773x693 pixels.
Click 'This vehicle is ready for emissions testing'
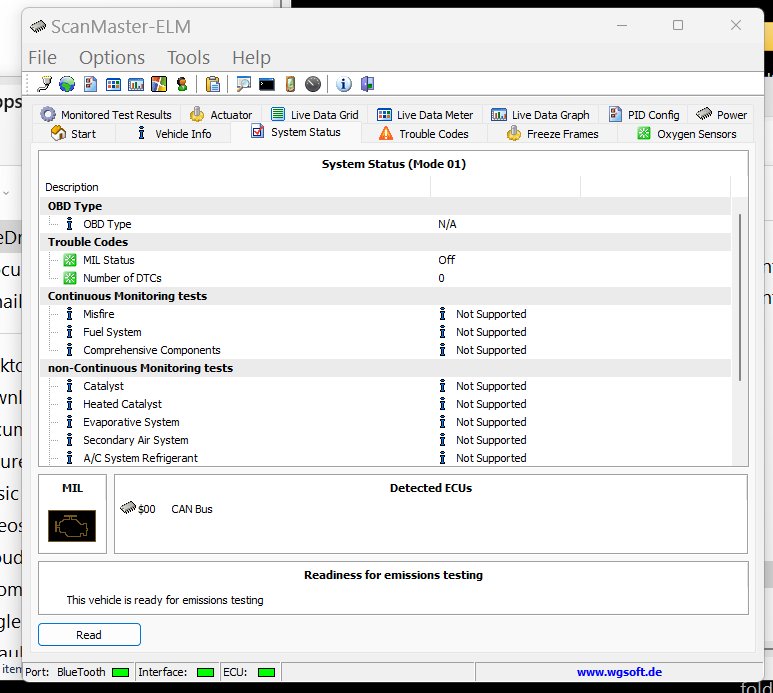165,600
